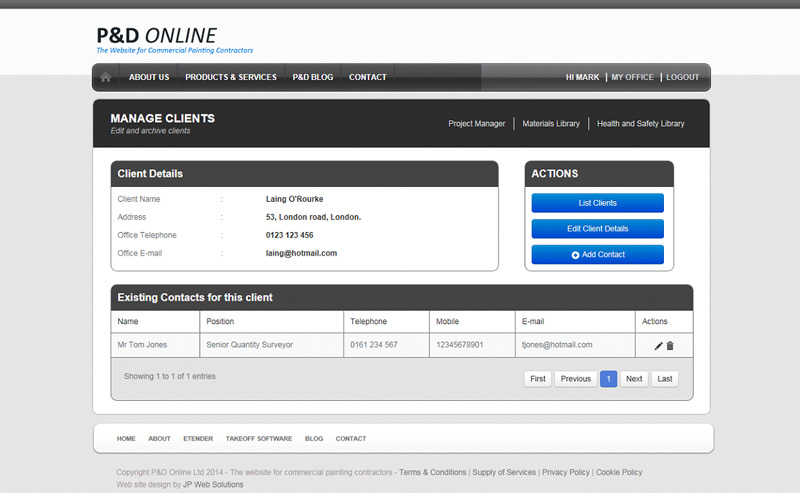
Task: Click client name Laing O'Rourke
Action: click(294, 199)
